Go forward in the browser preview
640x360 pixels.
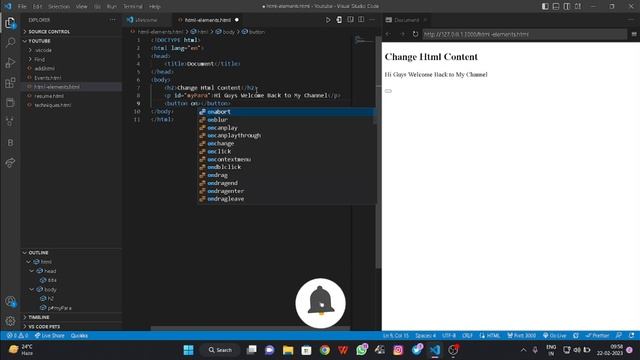point(402,34)
